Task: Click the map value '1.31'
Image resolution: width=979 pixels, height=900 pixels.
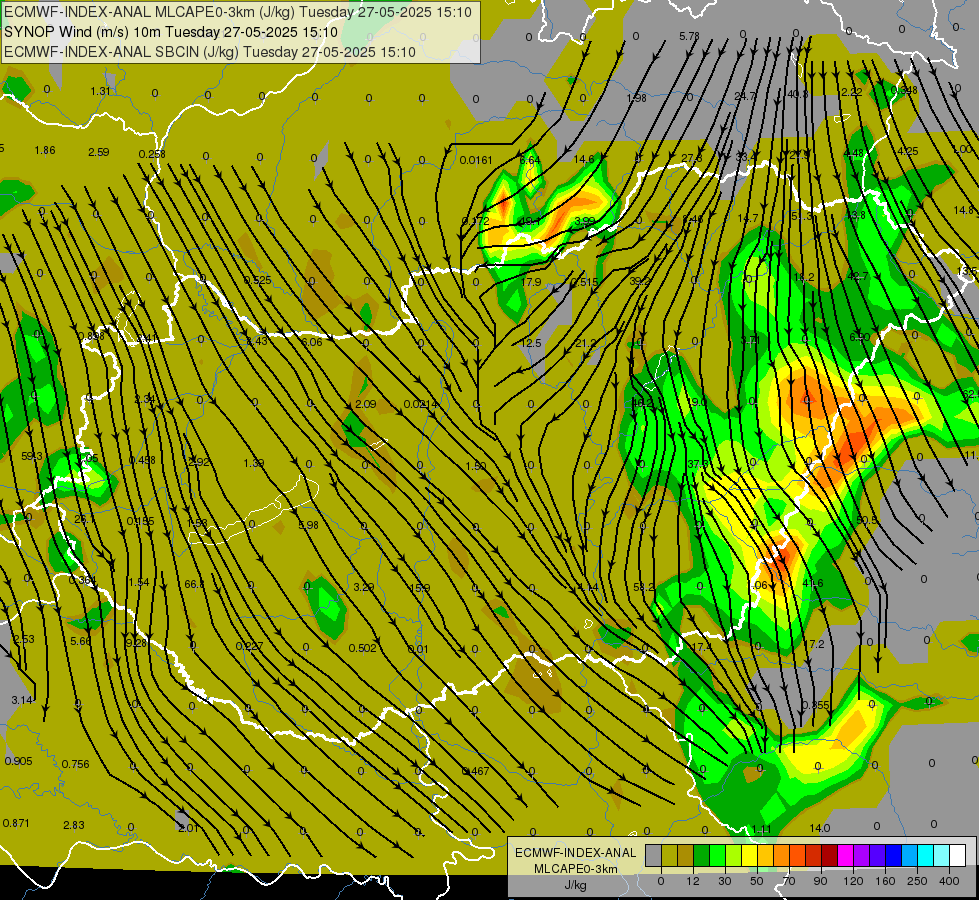Action: (x=101, y=91)
